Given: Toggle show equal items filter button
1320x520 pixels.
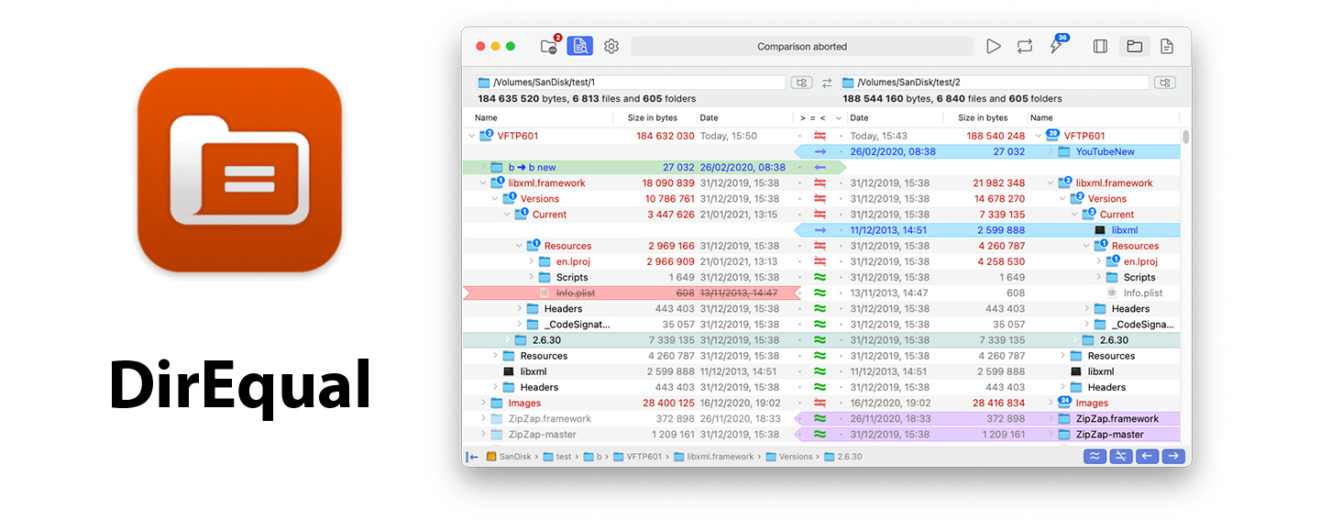Looking at the screenshot, I should point(1096,456).
